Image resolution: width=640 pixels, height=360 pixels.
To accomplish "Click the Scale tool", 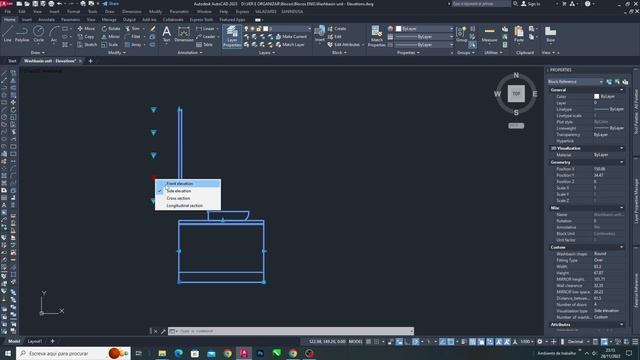I will click(110, 44).
